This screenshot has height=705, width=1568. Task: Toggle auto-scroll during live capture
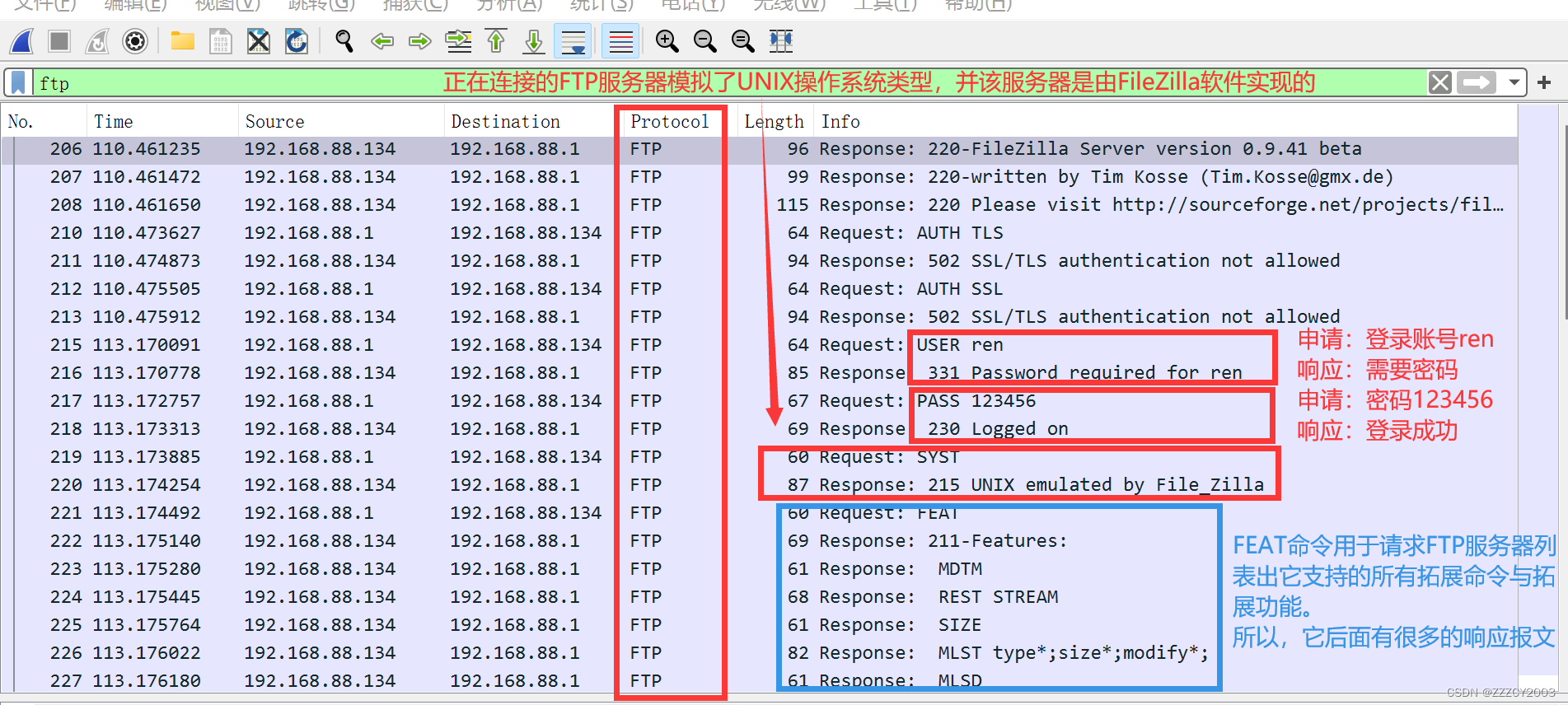click(573, 41)
